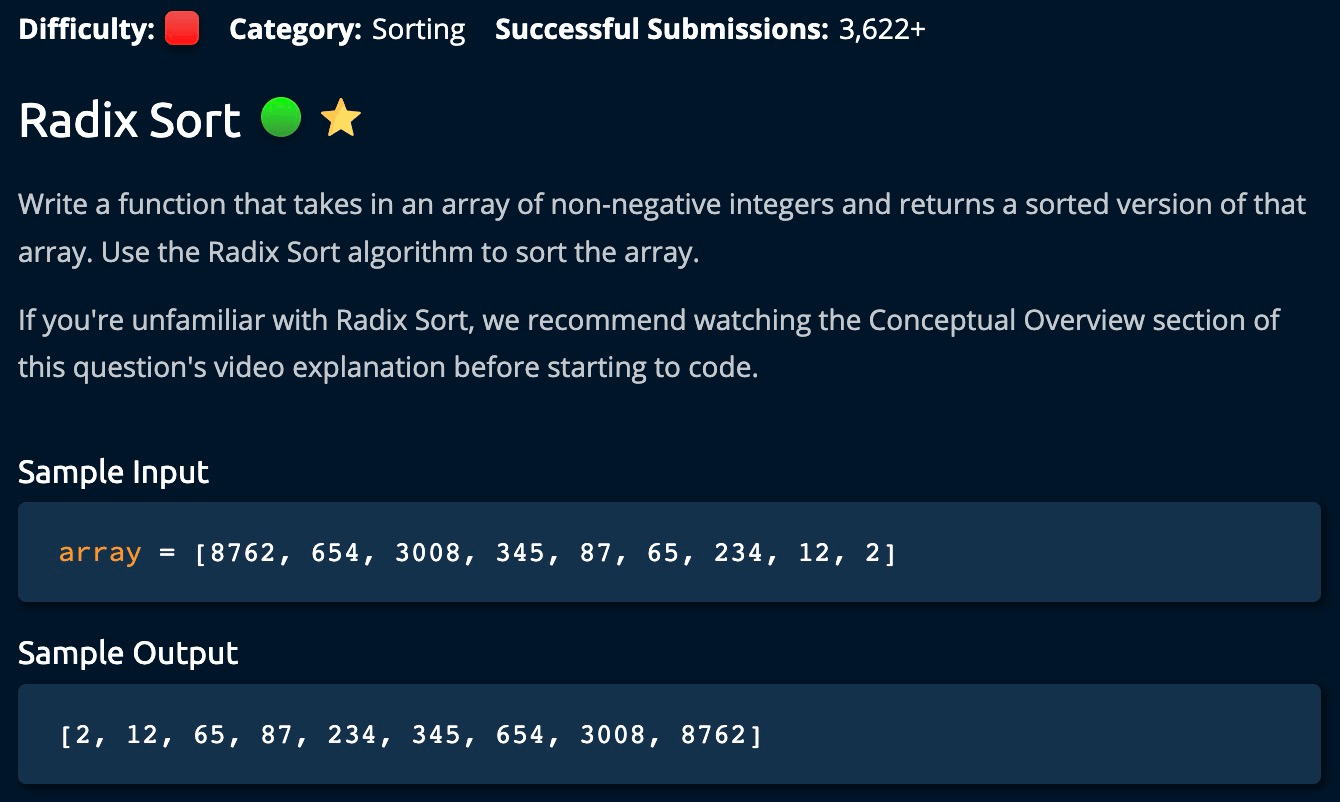Click the Sample Input heading
The width and height of the screenshot is (1340, 802).
click(113, 471)
